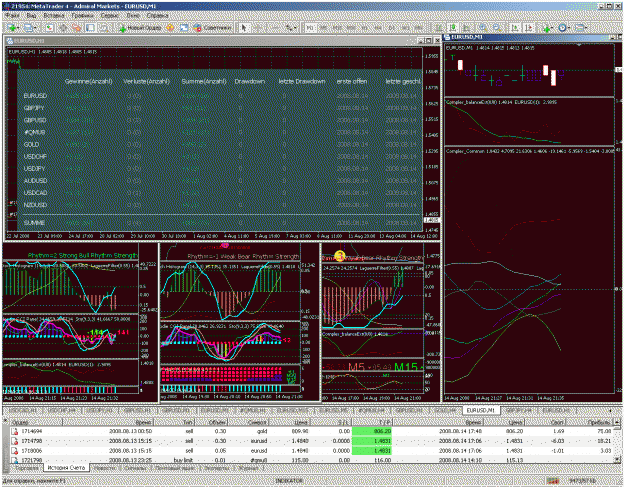Open the Strategy Tester icon
The height and width of the screenshot is (487, 625).
104,28
